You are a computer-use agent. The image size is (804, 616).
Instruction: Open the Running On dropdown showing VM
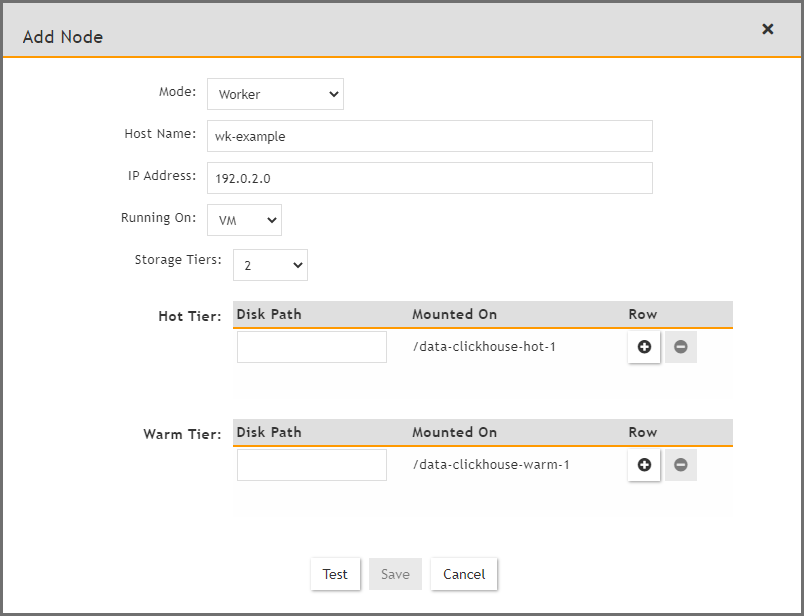tap(244, 220)
